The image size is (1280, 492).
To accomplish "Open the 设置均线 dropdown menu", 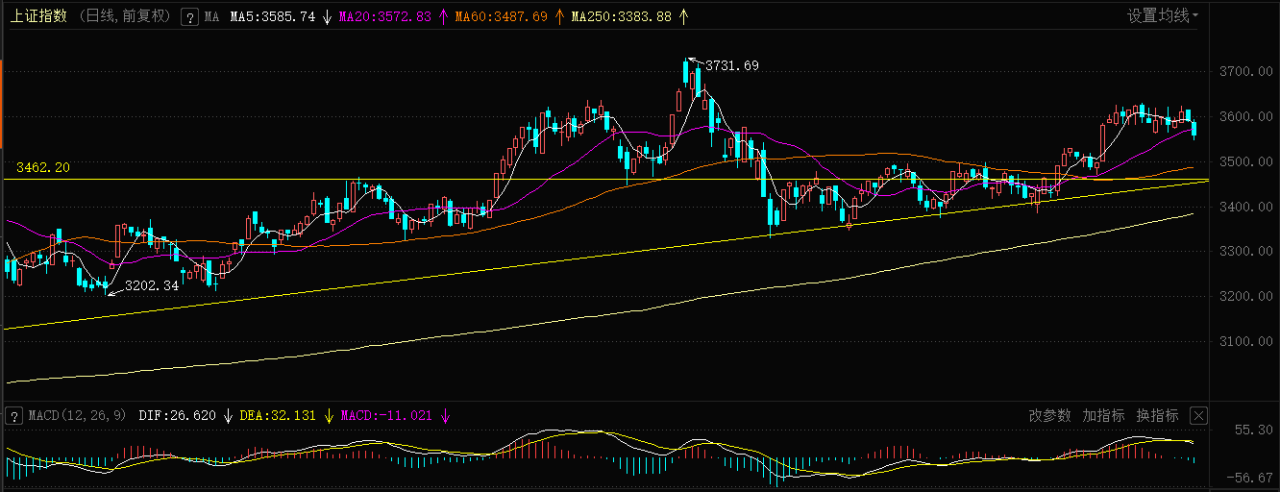I will pyautogui.click(x=1162, y=16).
